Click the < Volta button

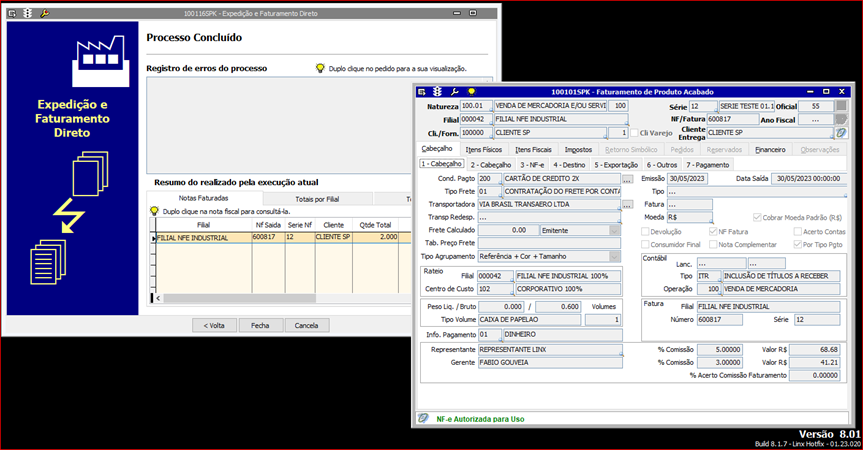tap(214, 325)
